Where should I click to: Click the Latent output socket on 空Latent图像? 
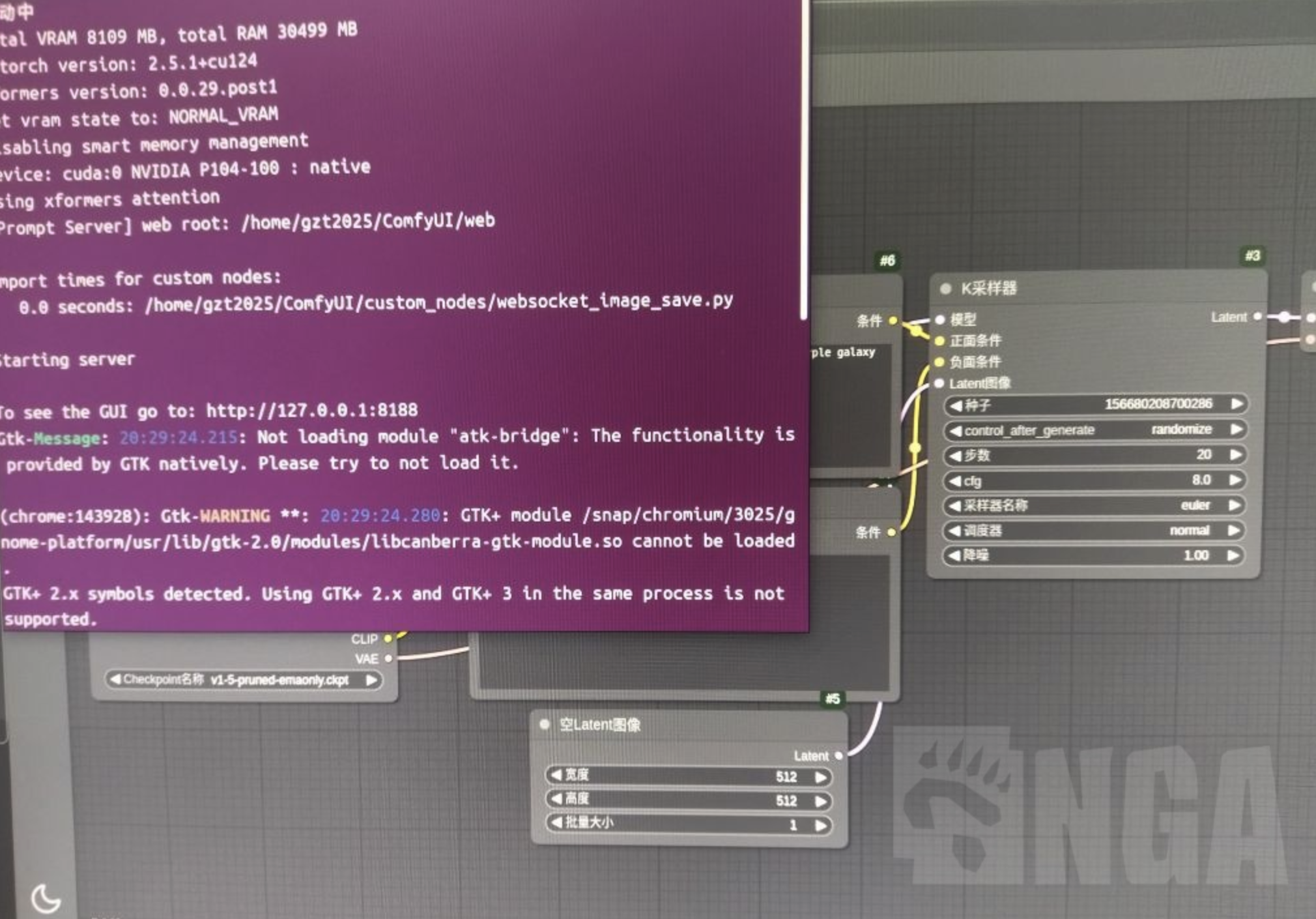[838, 755]
